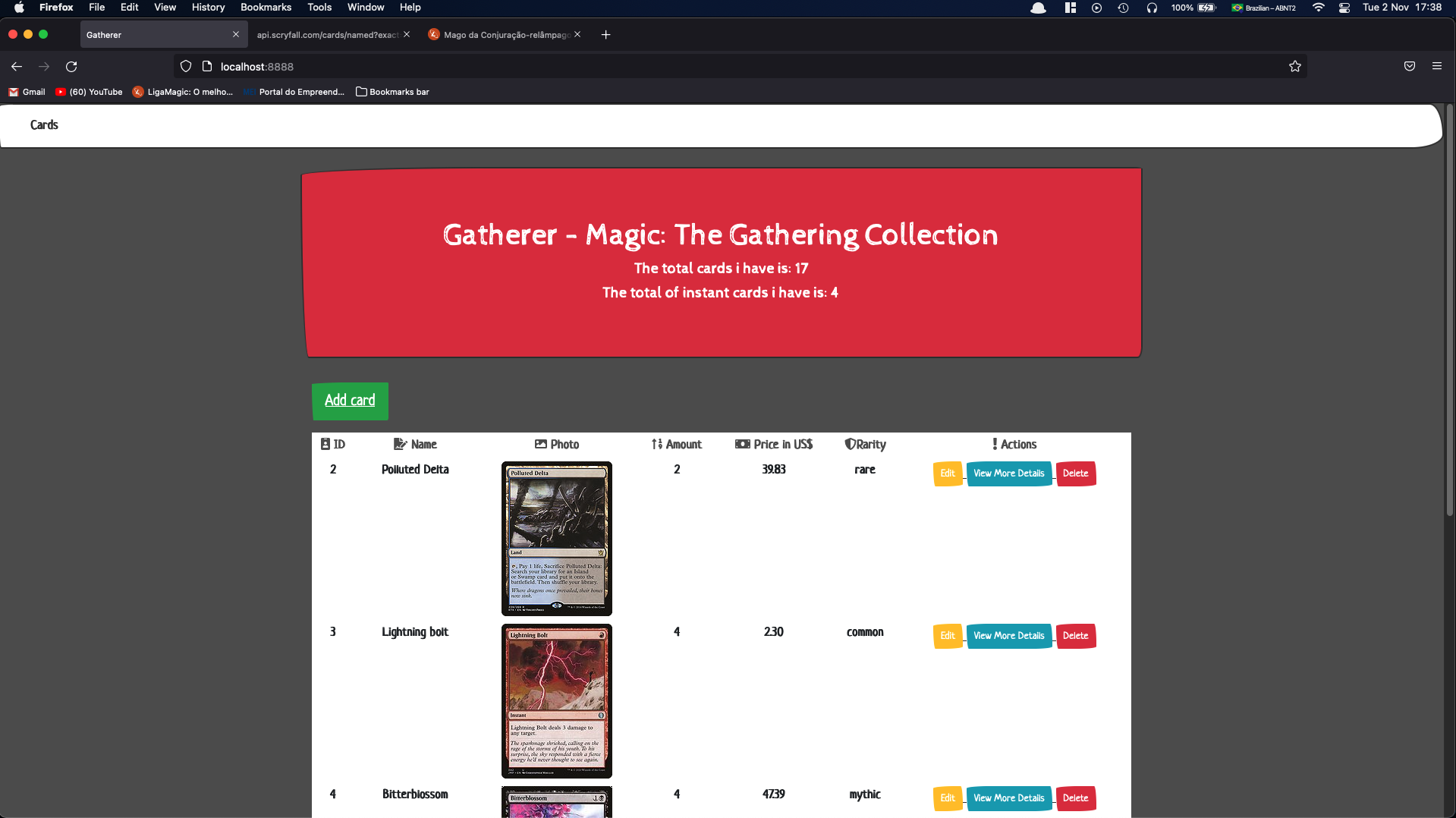Click the window layout menu bar icon
The image size is (1456, 818).
[1070, 8]
